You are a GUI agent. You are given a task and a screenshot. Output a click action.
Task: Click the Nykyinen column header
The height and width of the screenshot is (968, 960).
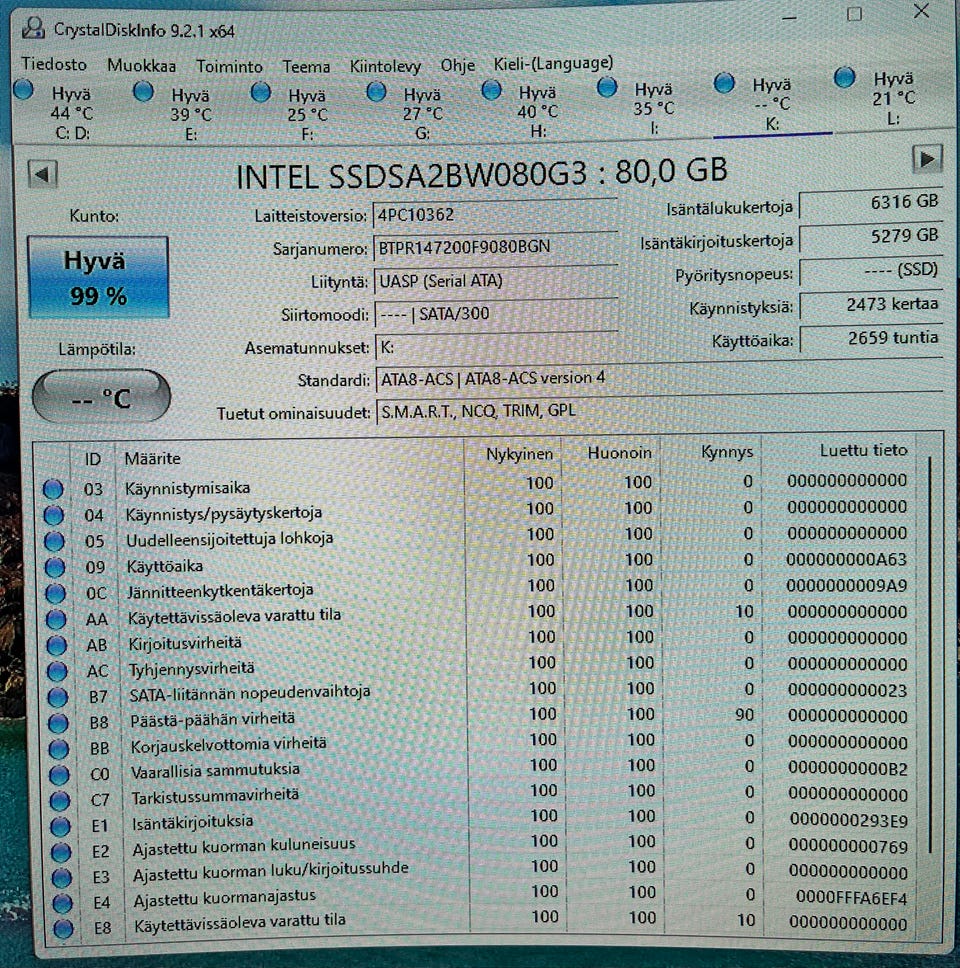[x=519, y=454]
